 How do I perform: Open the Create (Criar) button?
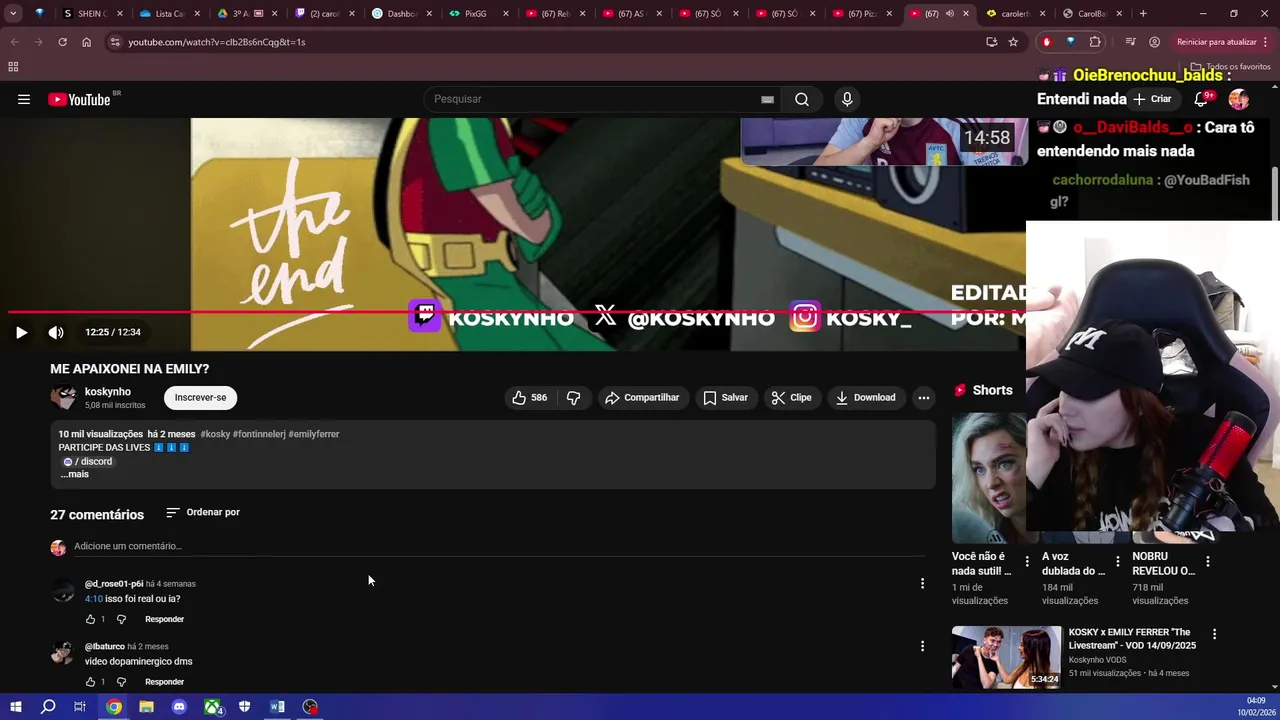click(1152, 99)
